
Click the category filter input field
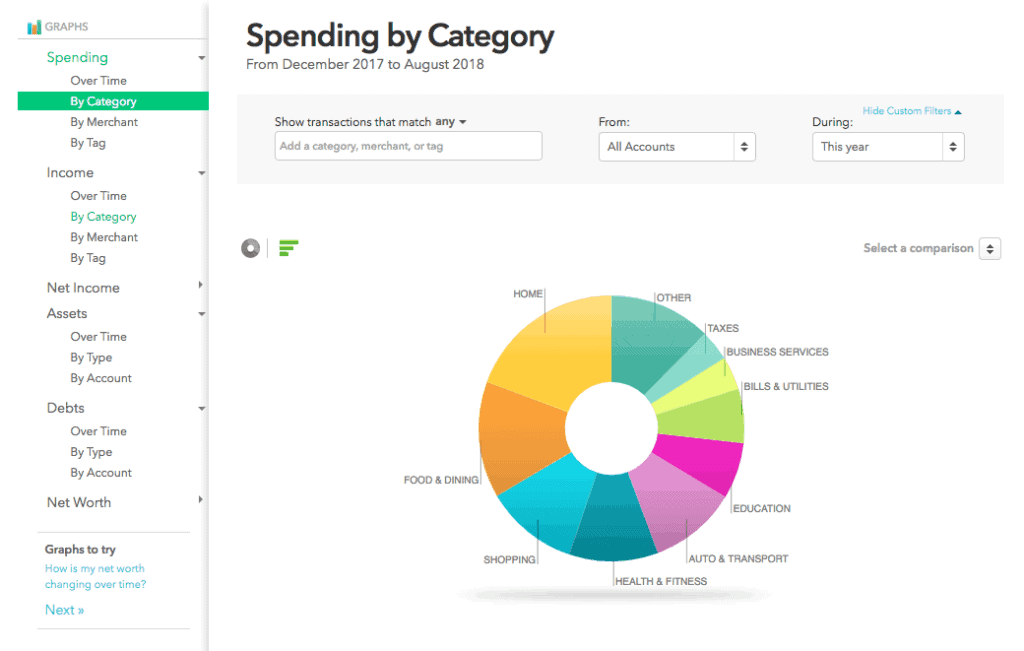tap(408, 145)
